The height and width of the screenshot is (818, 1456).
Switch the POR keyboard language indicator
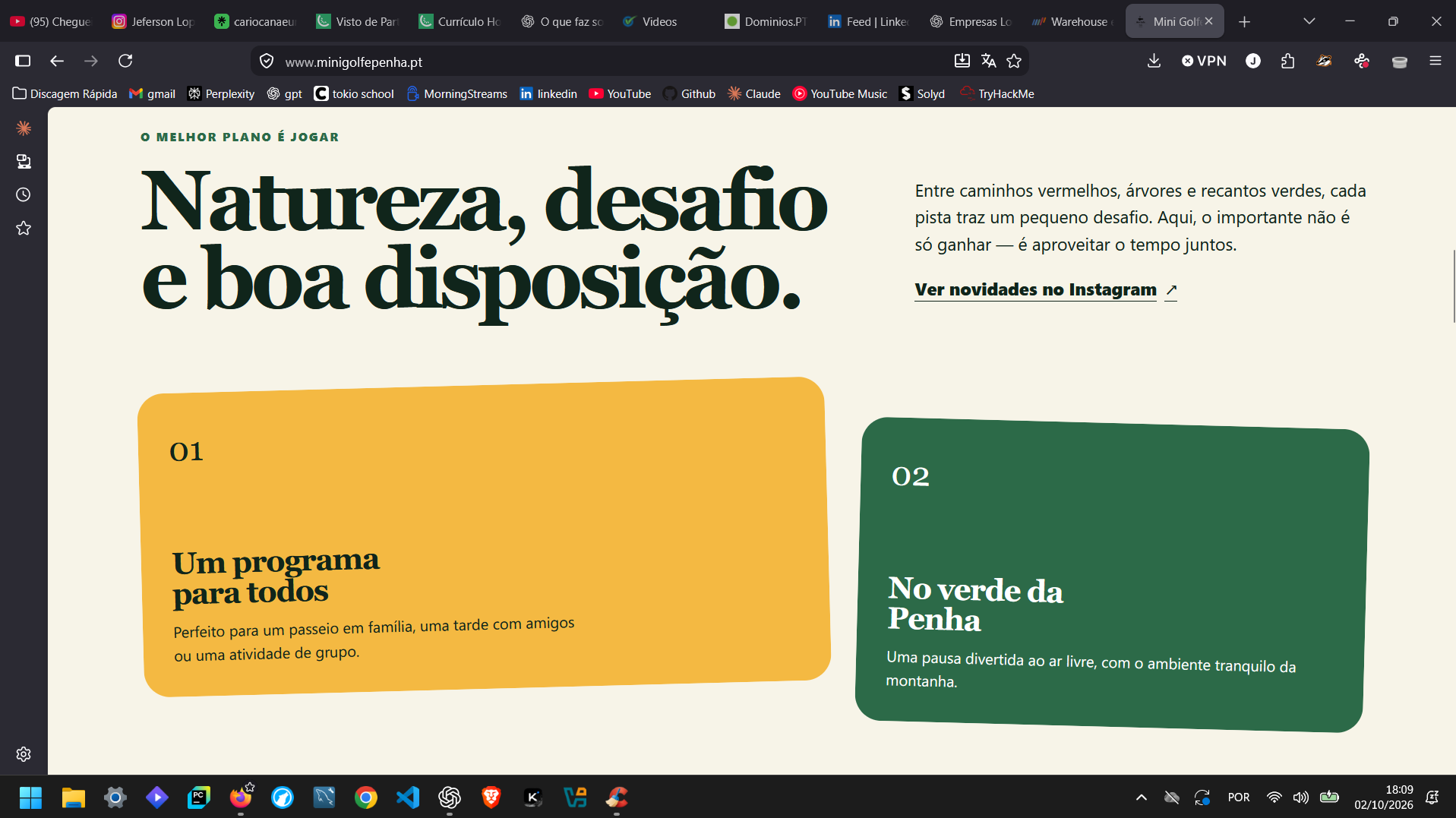1238,797
